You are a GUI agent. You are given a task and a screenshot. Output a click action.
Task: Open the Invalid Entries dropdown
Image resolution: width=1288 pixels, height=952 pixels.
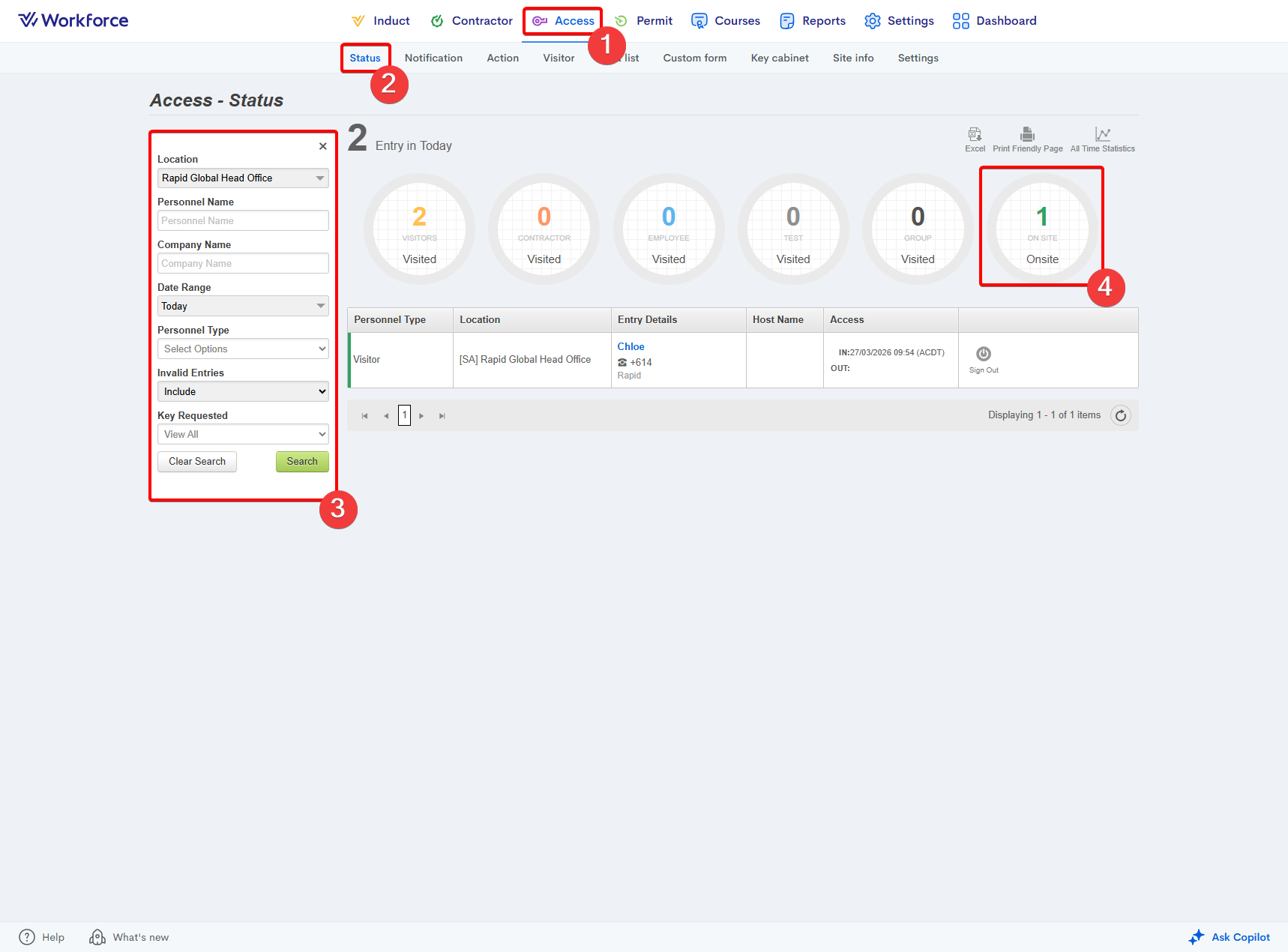click(243, 392)
